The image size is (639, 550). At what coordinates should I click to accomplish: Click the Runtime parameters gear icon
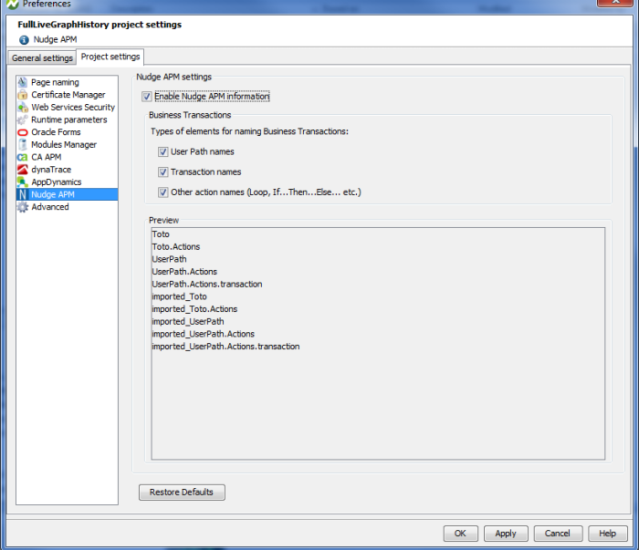pos(22,120)
